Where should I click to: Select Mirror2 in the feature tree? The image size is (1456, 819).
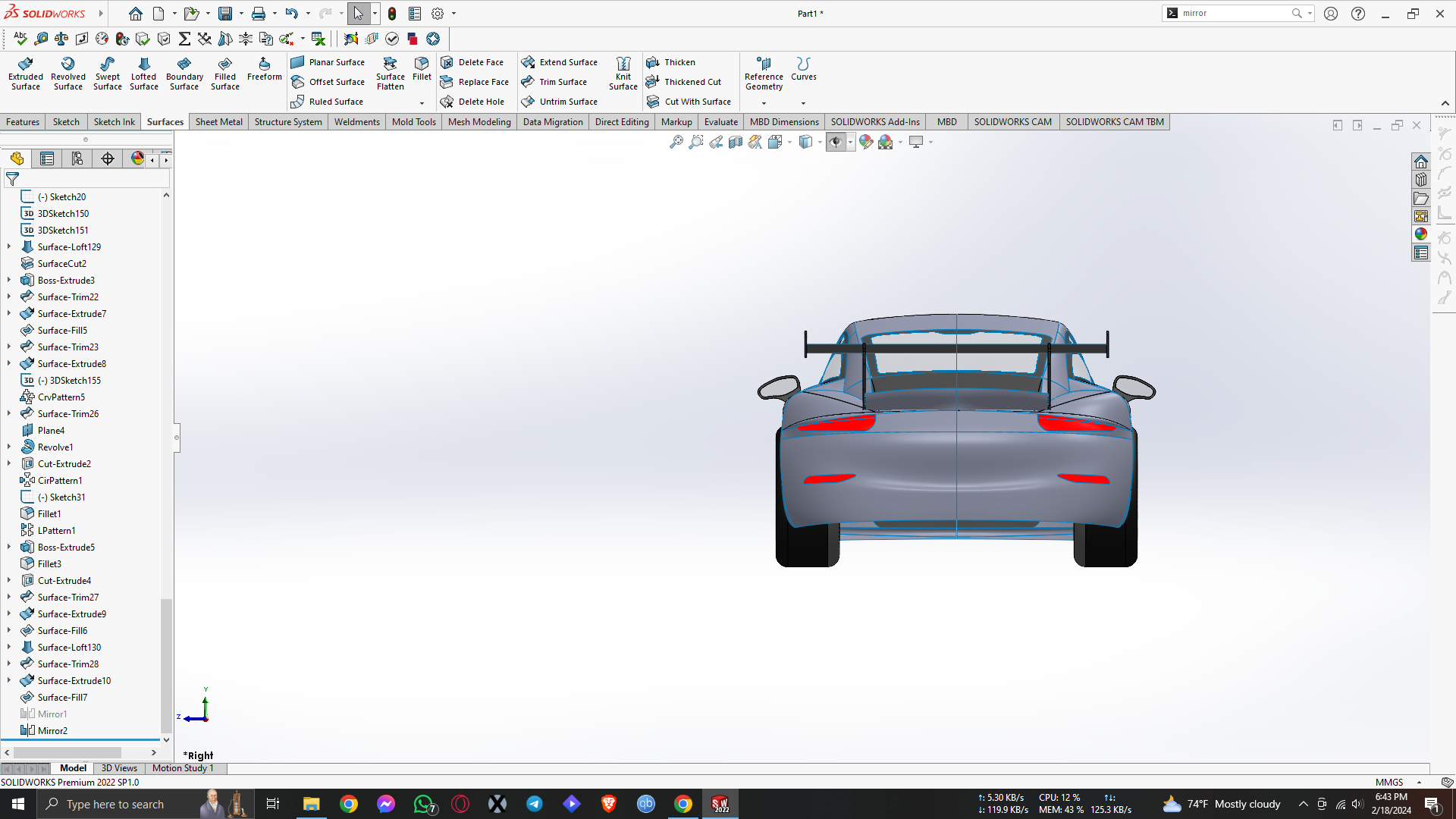(x=52, y=730)
